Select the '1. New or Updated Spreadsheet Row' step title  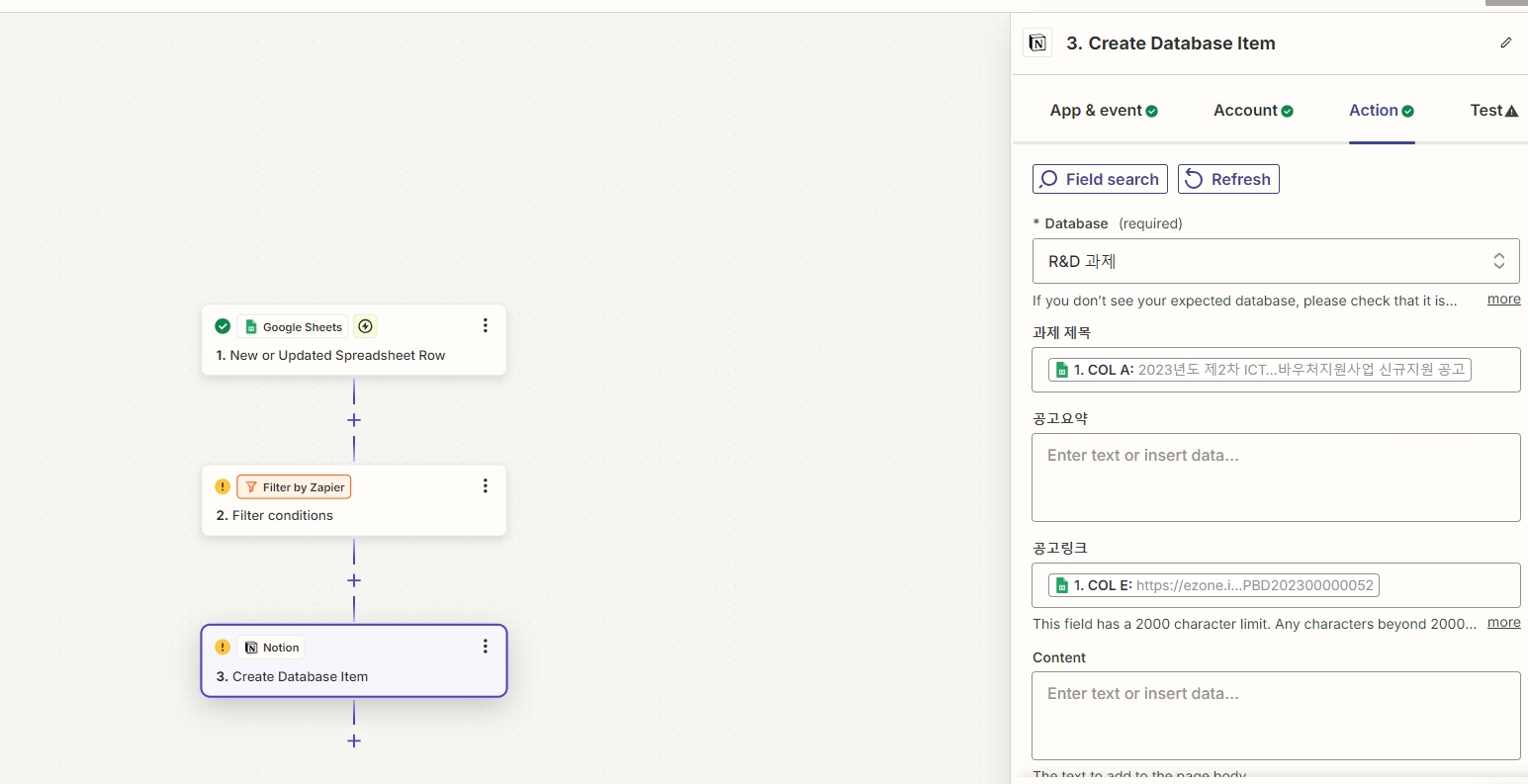(x=330, y=355)
